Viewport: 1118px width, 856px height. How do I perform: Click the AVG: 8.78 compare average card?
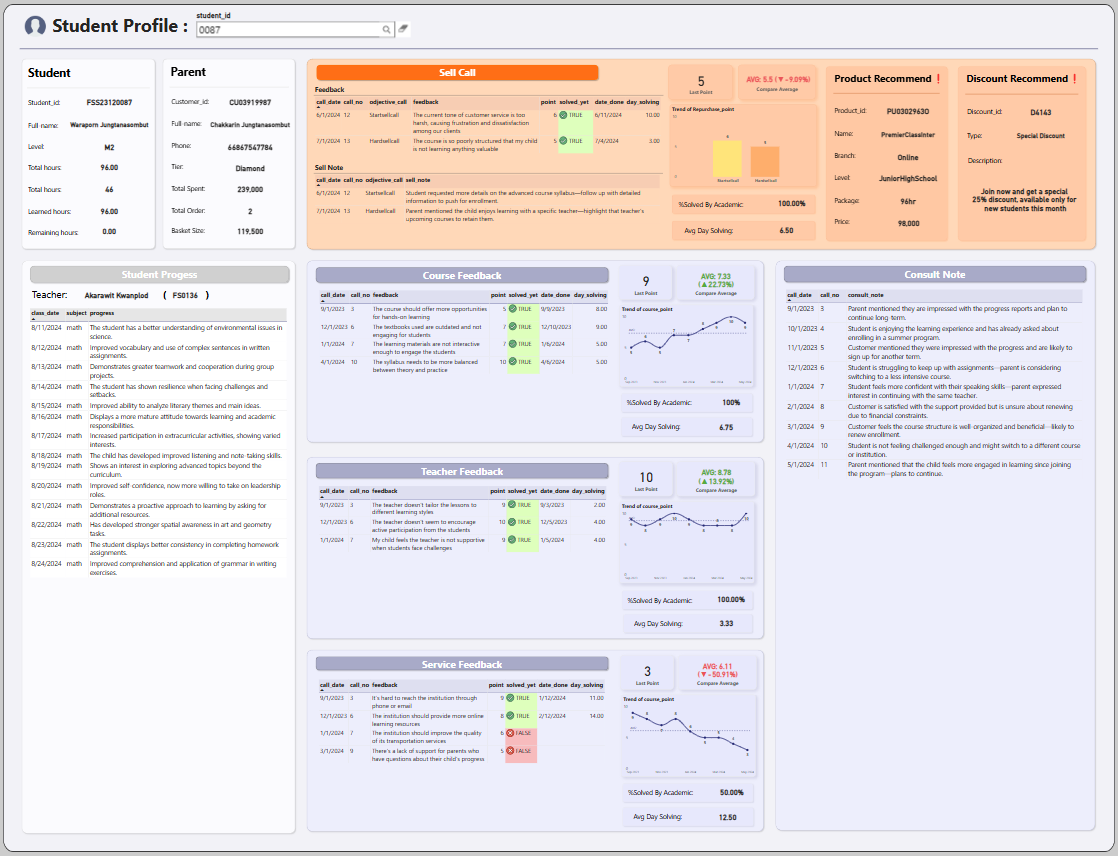(x=716, y=480)
